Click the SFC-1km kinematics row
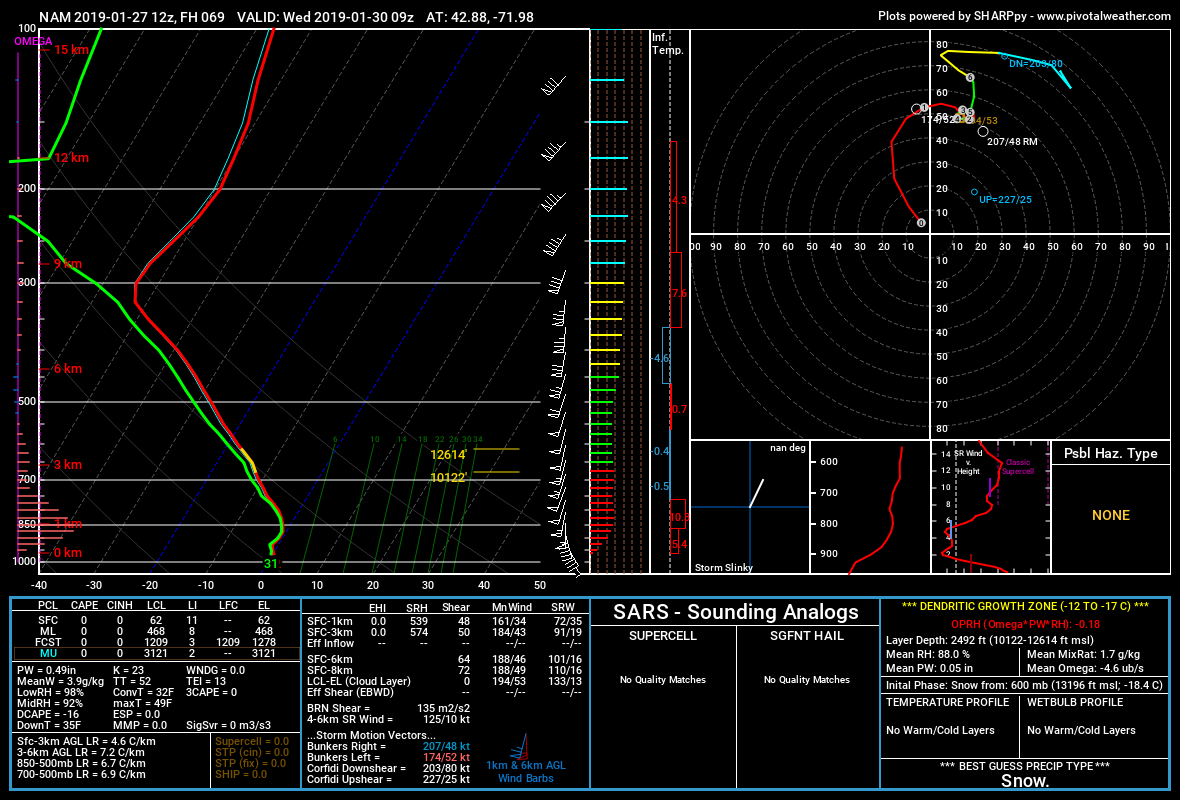The image size is (1180, 800). click(444, 622)
